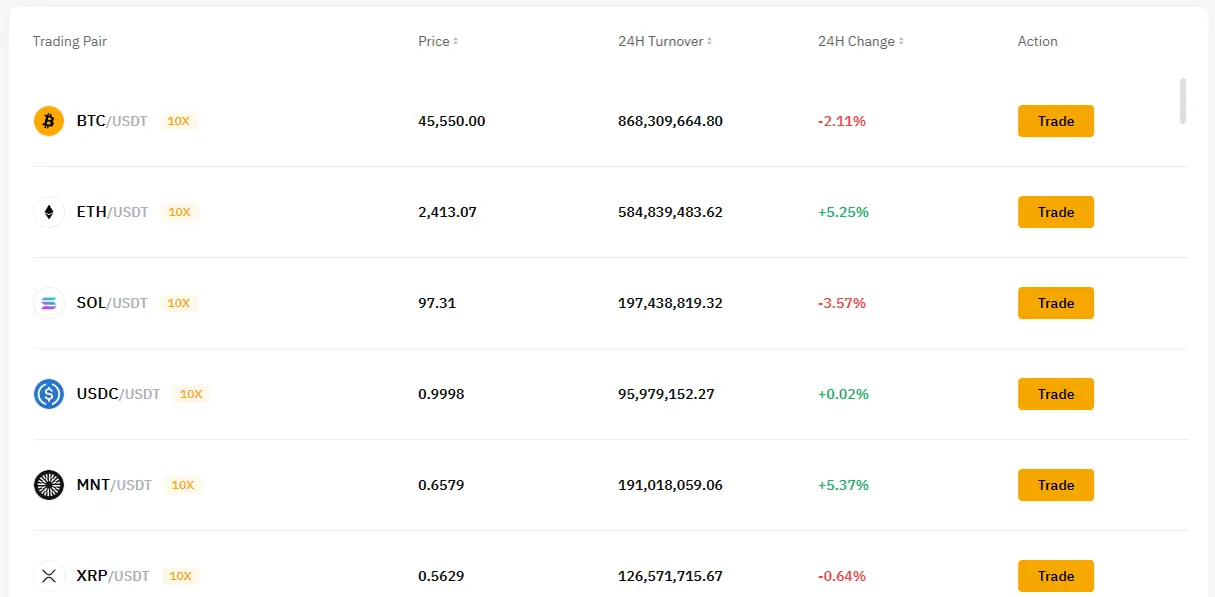Open the MNT/USDT pair name

tap(114, 485)
